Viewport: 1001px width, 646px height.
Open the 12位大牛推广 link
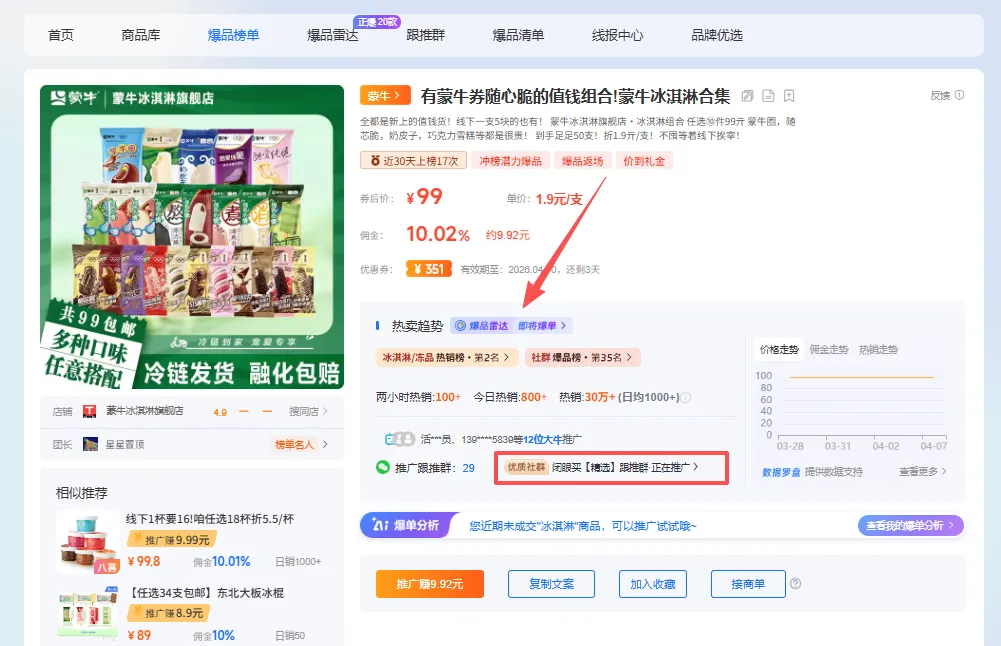click(552, 439)
